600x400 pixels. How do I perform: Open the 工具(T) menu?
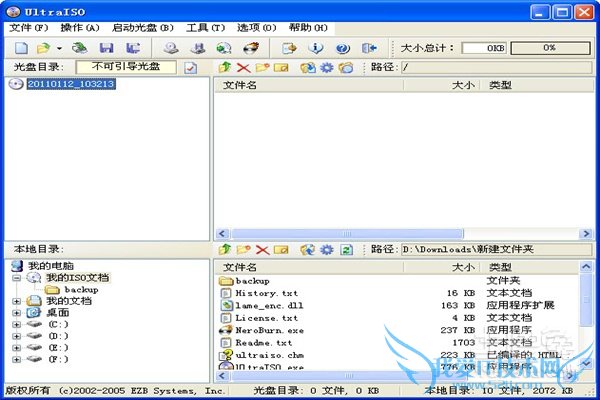[x=205, y=28]
